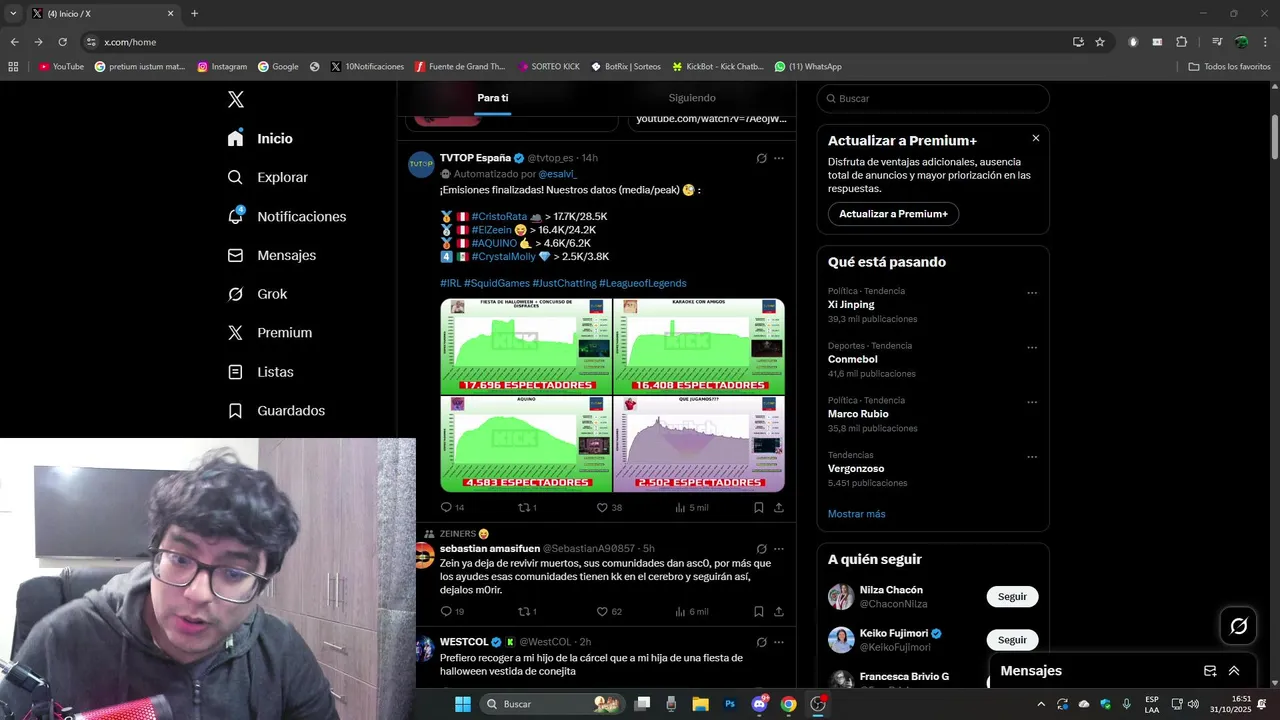Reload the page in Chrome

(62, 42)
